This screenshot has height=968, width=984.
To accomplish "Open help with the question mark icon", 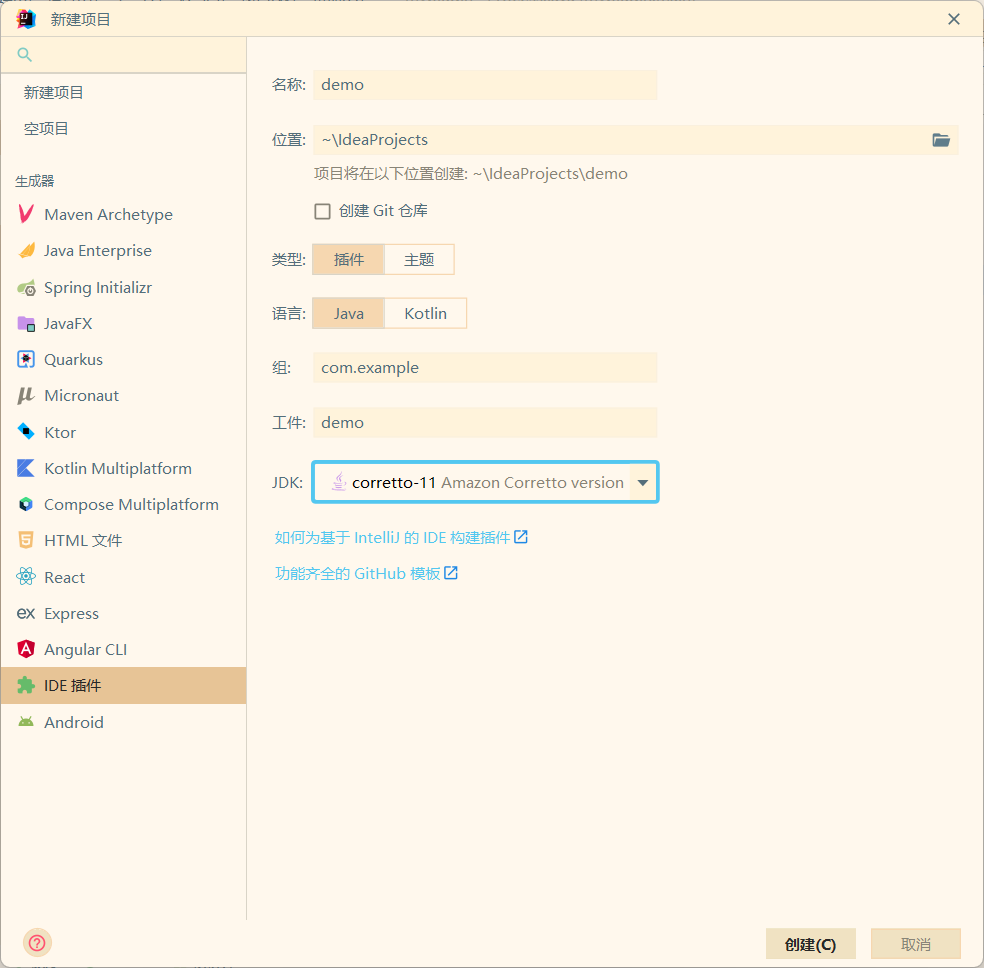I will click(x=37, y=943).
